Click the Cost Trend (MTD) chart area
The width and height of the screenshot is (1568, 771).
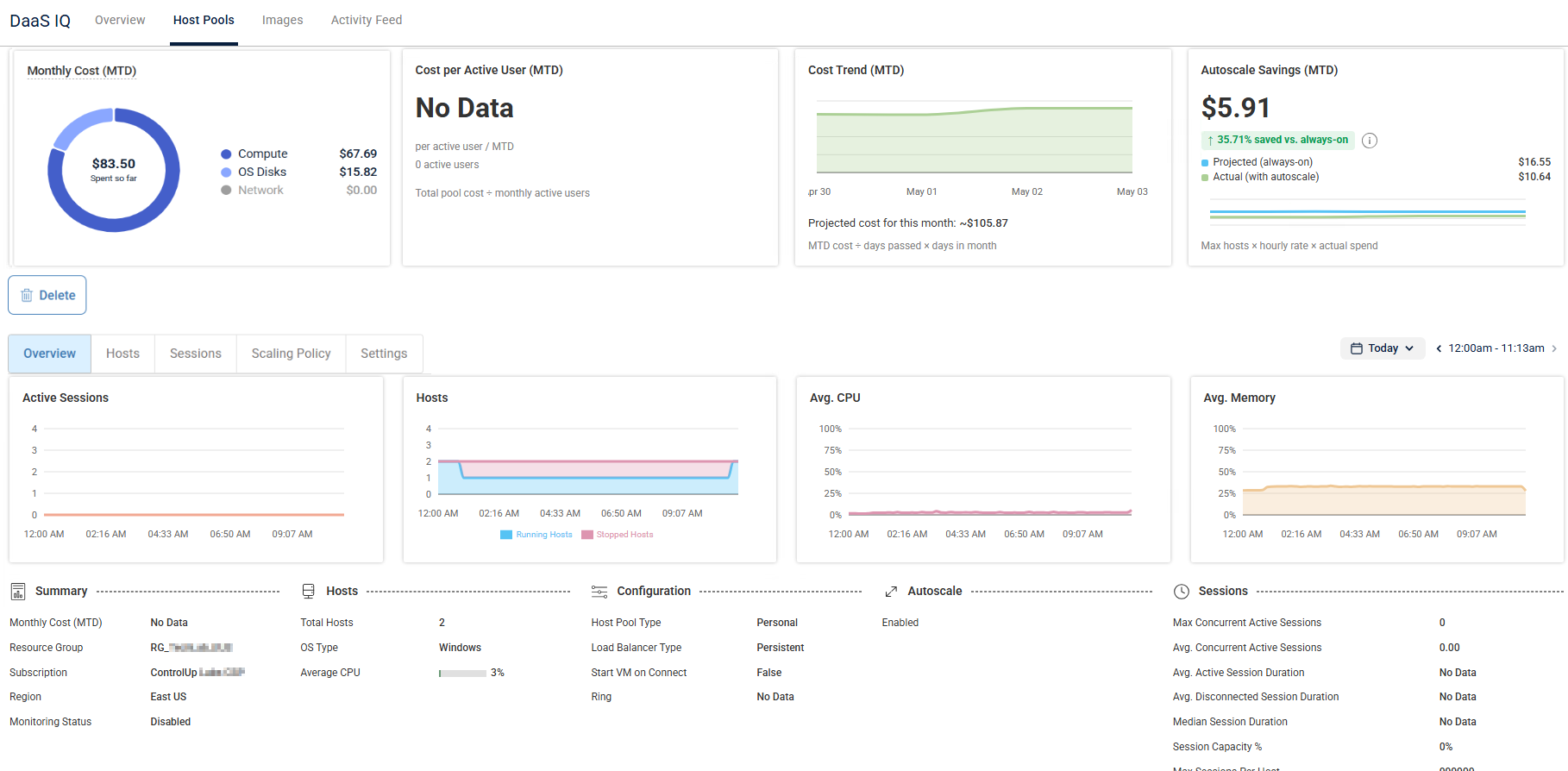975,138
